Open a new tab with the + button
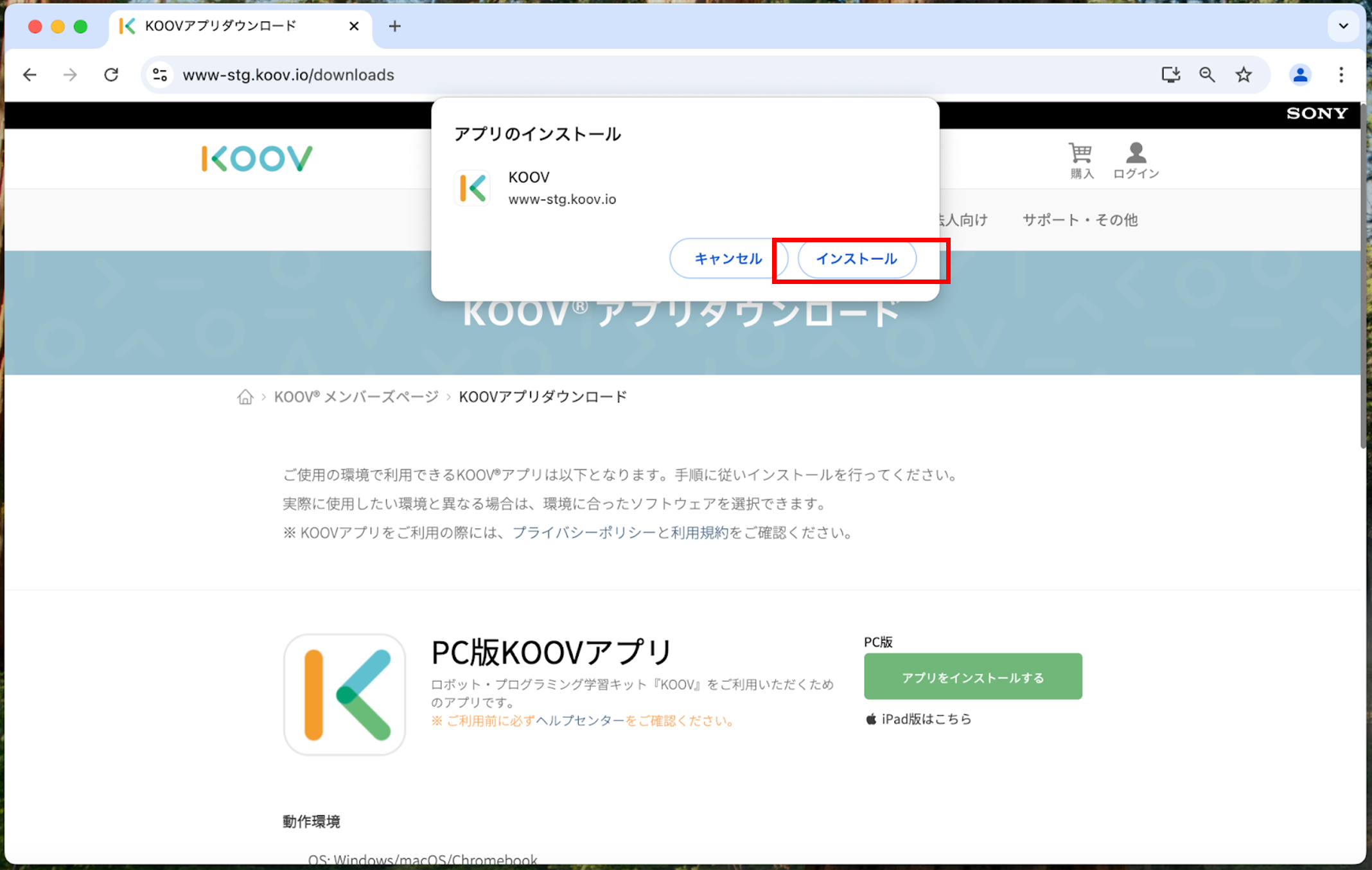This screenshot has width=1372, height=870. tap(394, 26)
